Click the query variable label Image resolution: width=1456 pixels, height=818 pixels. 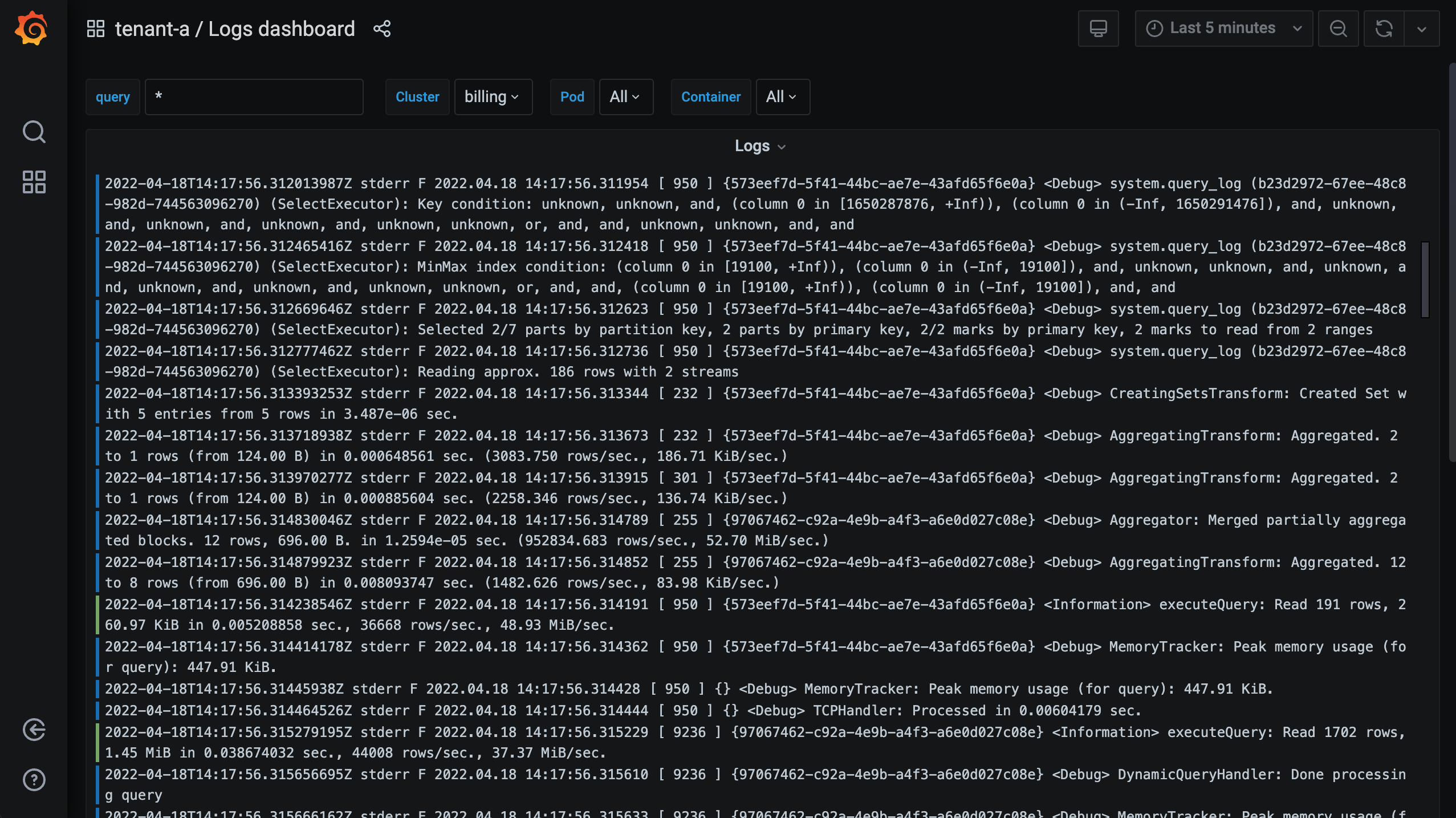pos(113,97)
